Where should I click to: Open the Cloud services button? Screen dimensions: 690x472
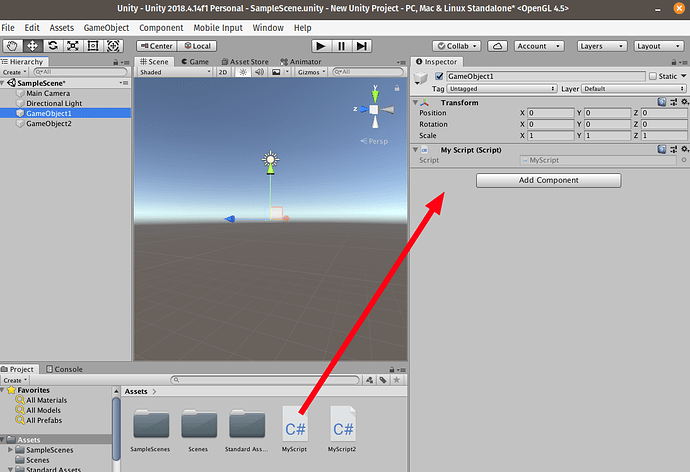497,46
